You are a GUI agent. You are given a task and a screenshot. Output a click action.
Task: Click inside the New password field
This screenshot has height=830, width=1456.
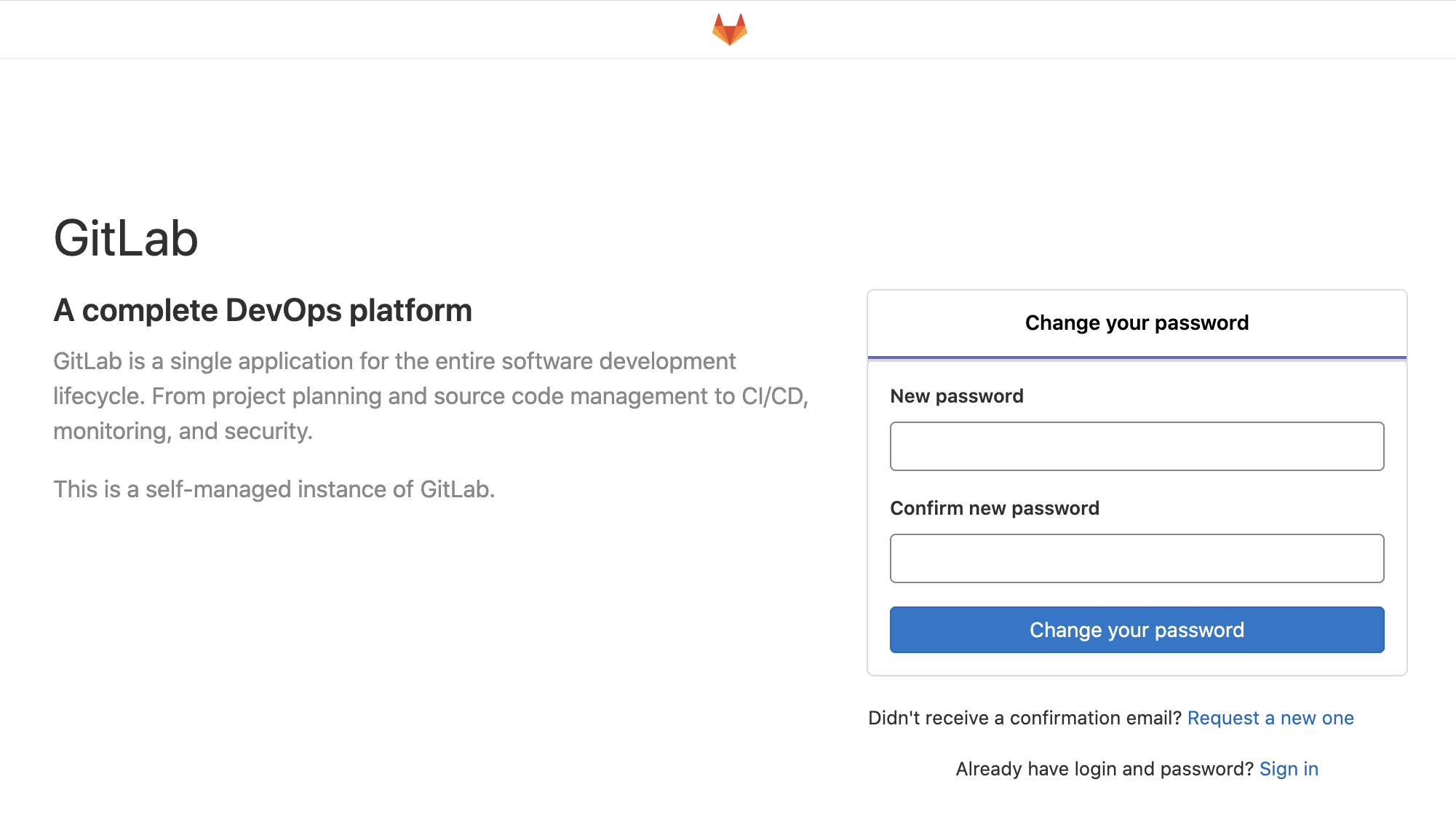[x=1136, y=446]
